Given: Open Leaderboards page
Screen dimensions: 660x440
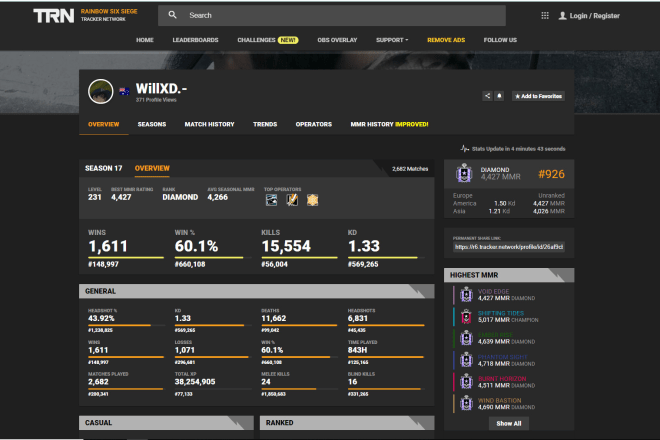Looking at the screenshot, I should click(x=195, y=40).
